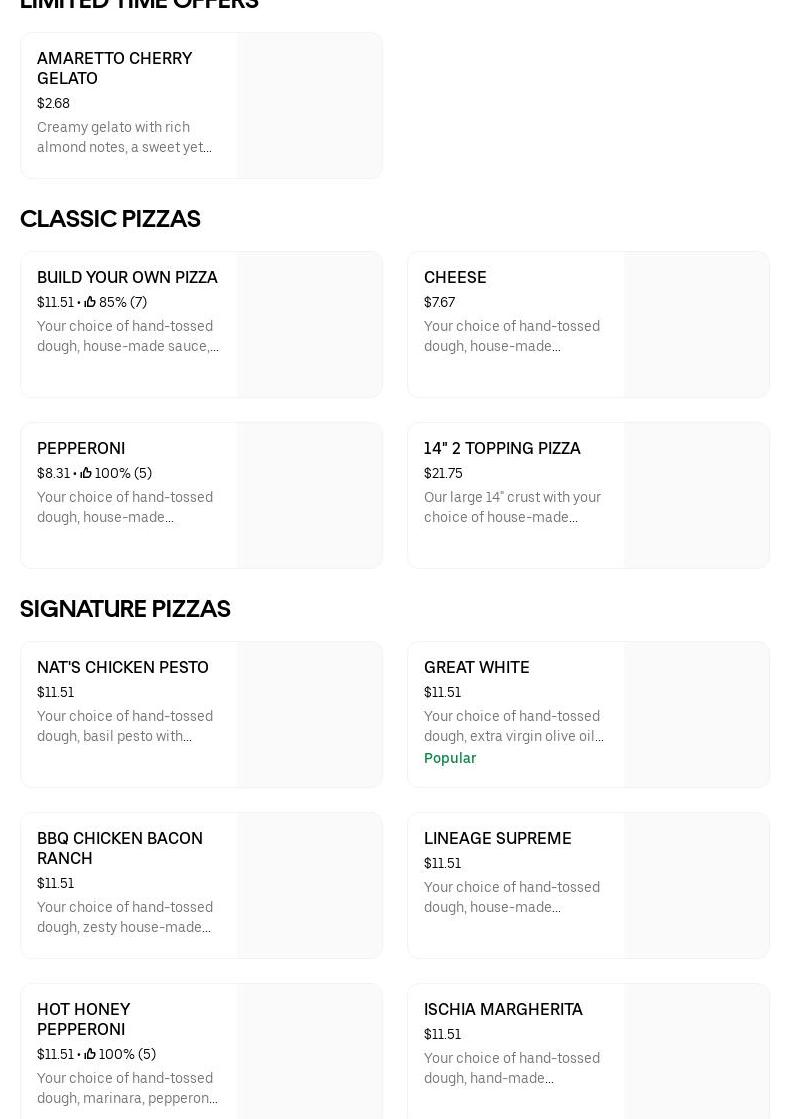Click the Lineage Supreme image thumbnail
This screenshot has height=1119, width=804.
696,886
